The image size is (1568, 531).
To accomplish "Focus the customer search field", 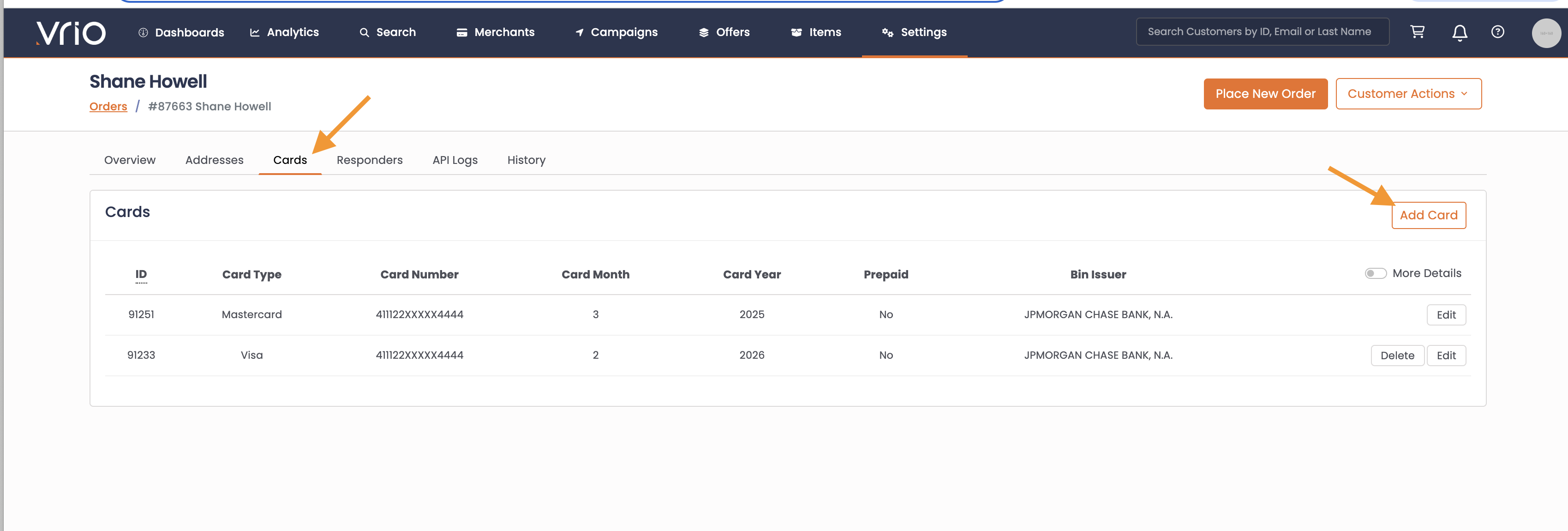I will 1262,32.
